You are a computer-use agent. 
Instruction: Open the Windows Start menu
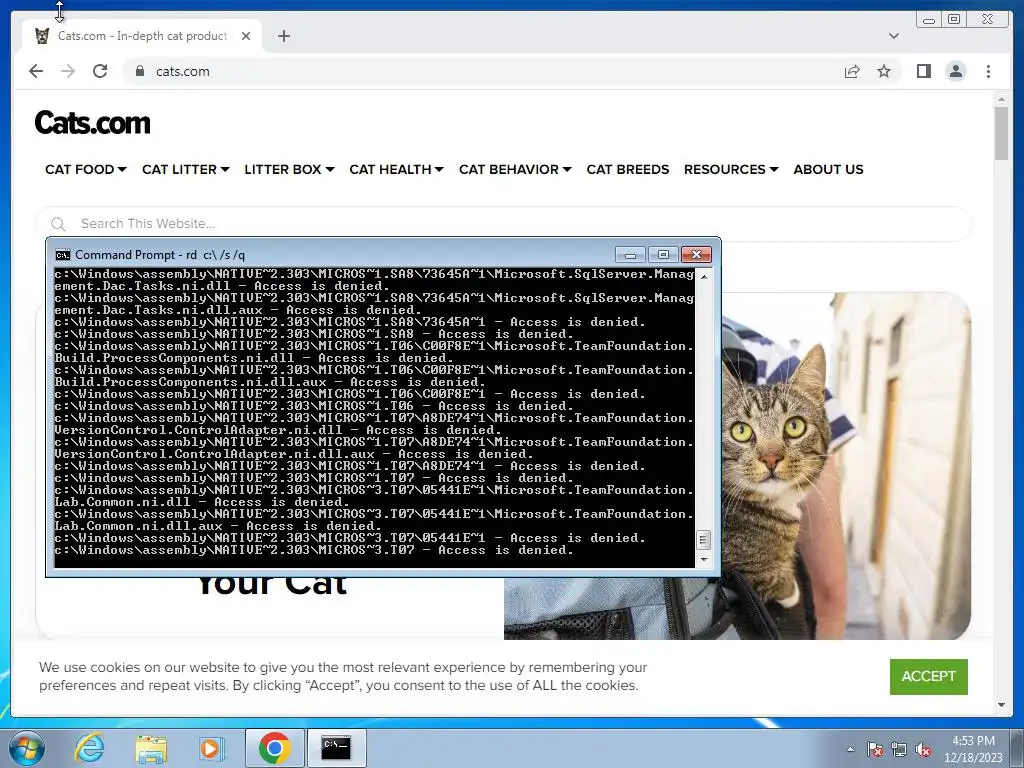[26, 748]
